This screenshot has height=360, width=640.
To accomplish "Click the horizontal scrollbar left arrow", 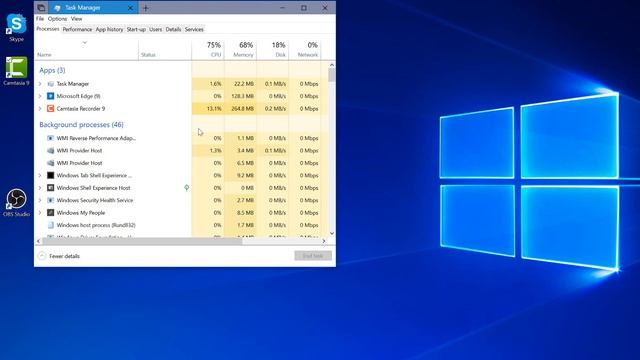I will [x=38, y=241].
